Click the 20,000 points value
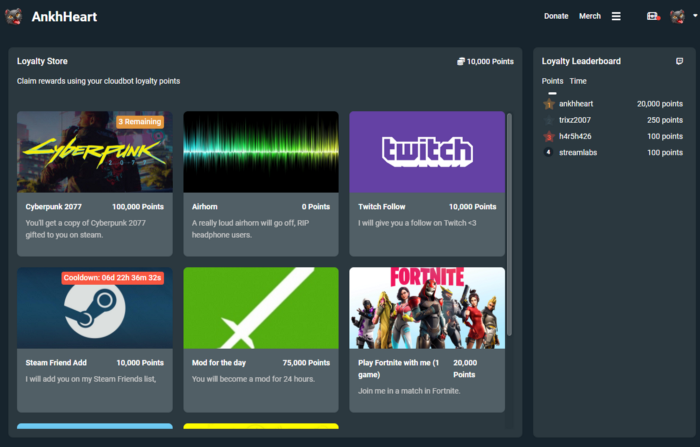Image resolution: width=700 pixels, height=447 pixels. pyautogui.click(x=660, y=104)
